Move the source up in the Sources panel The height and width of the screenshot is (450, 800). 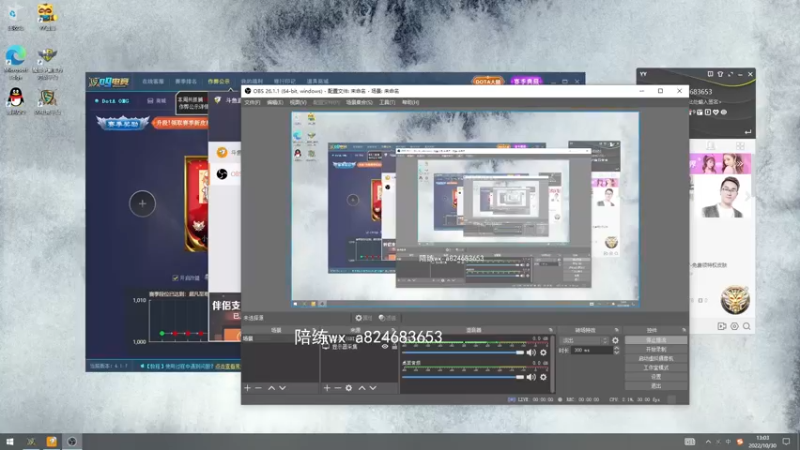(362, 388)
